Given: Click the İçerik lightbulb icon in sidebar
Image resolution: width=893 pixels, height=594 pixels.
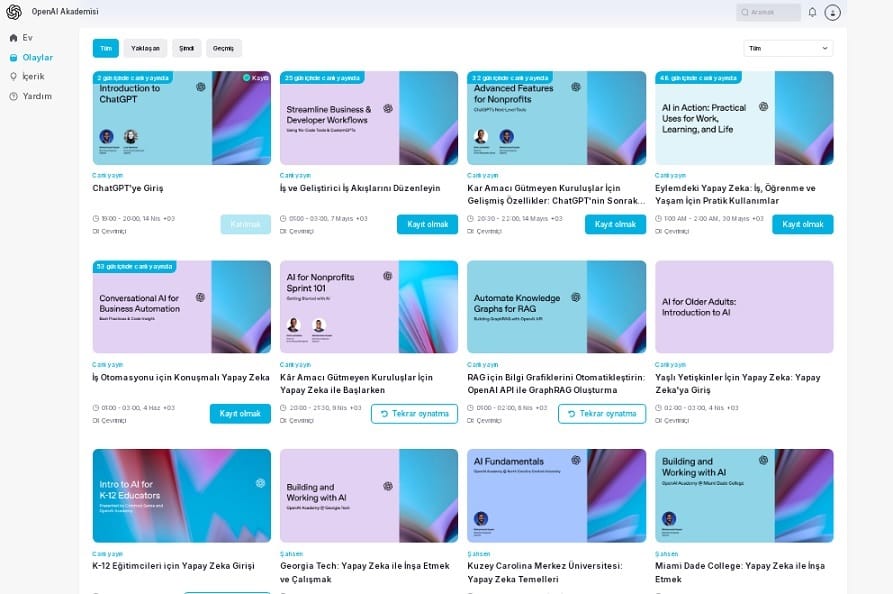Looking at the screenshot, I should click(14, 76).
